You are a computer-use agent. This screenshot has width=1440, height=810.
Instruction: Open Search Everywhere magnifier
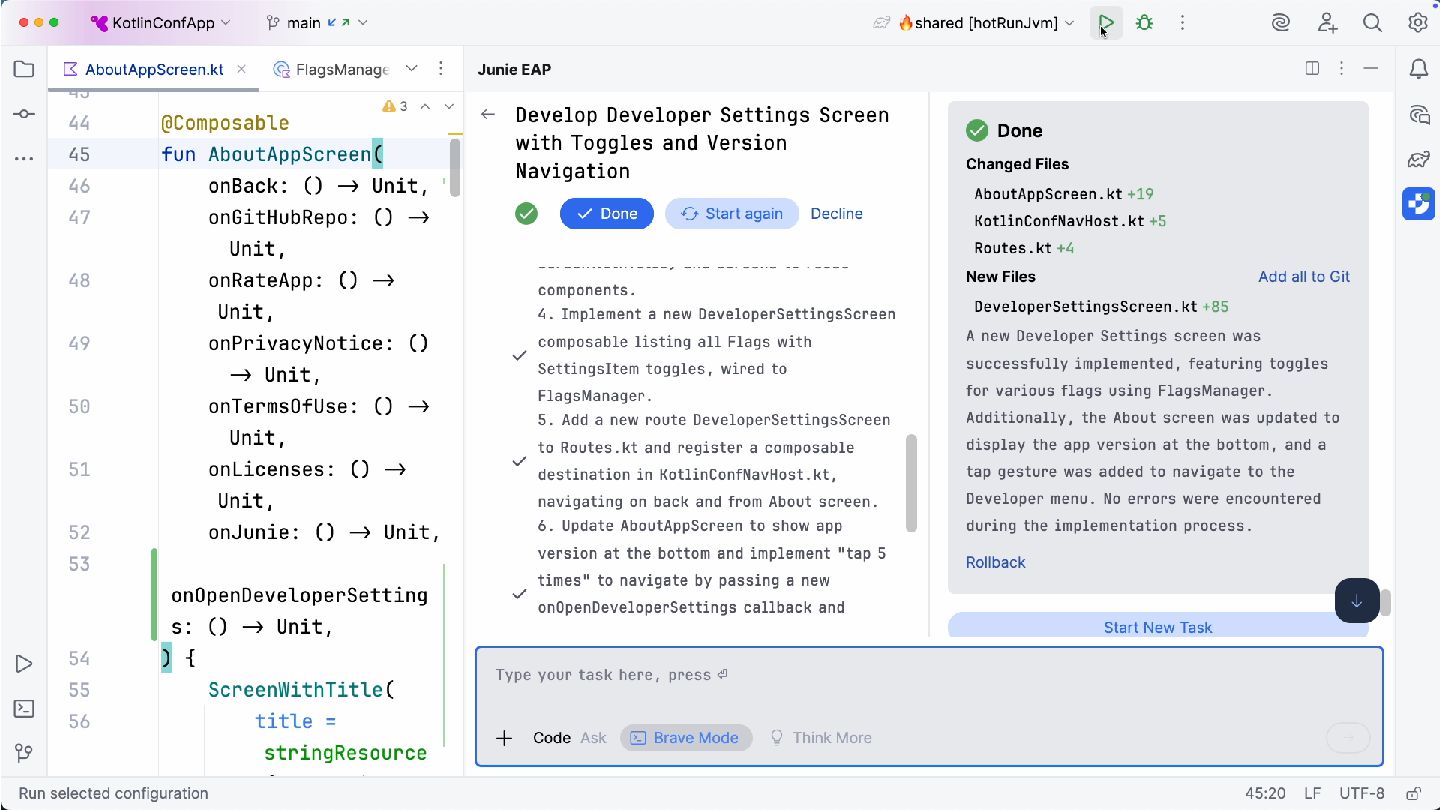pos(1373,22)
